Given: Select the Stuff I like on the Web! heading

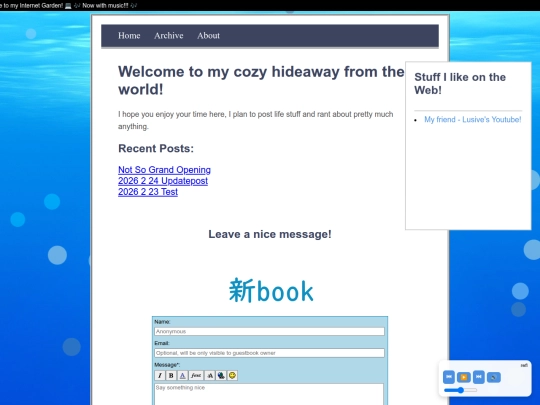Looking at the screenshot, I should coord(460,84).
